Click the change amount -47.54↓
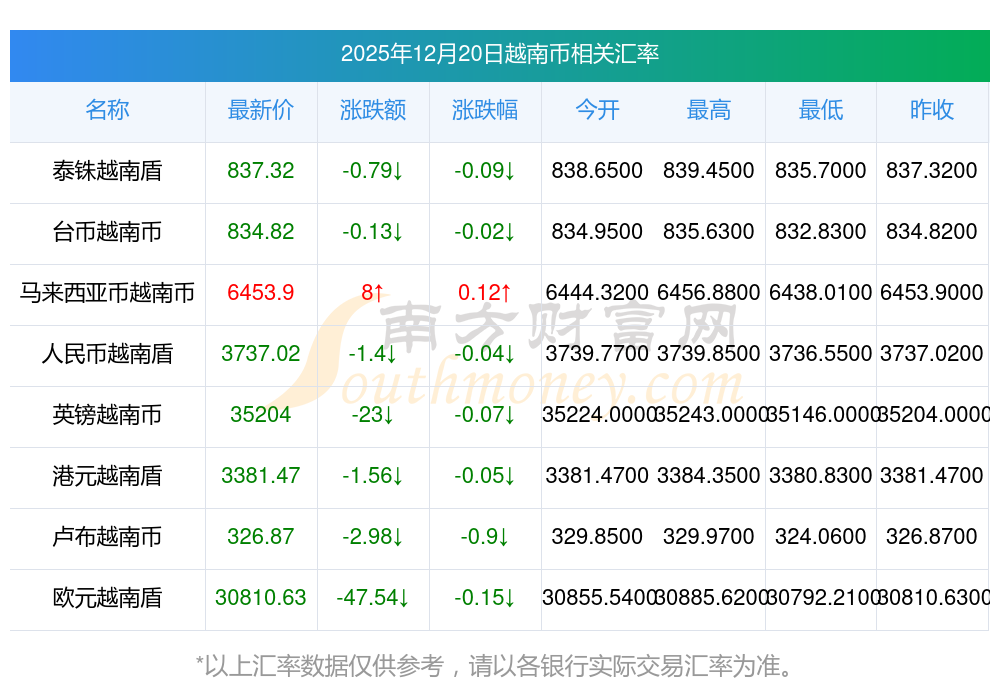 coord(372,598)
